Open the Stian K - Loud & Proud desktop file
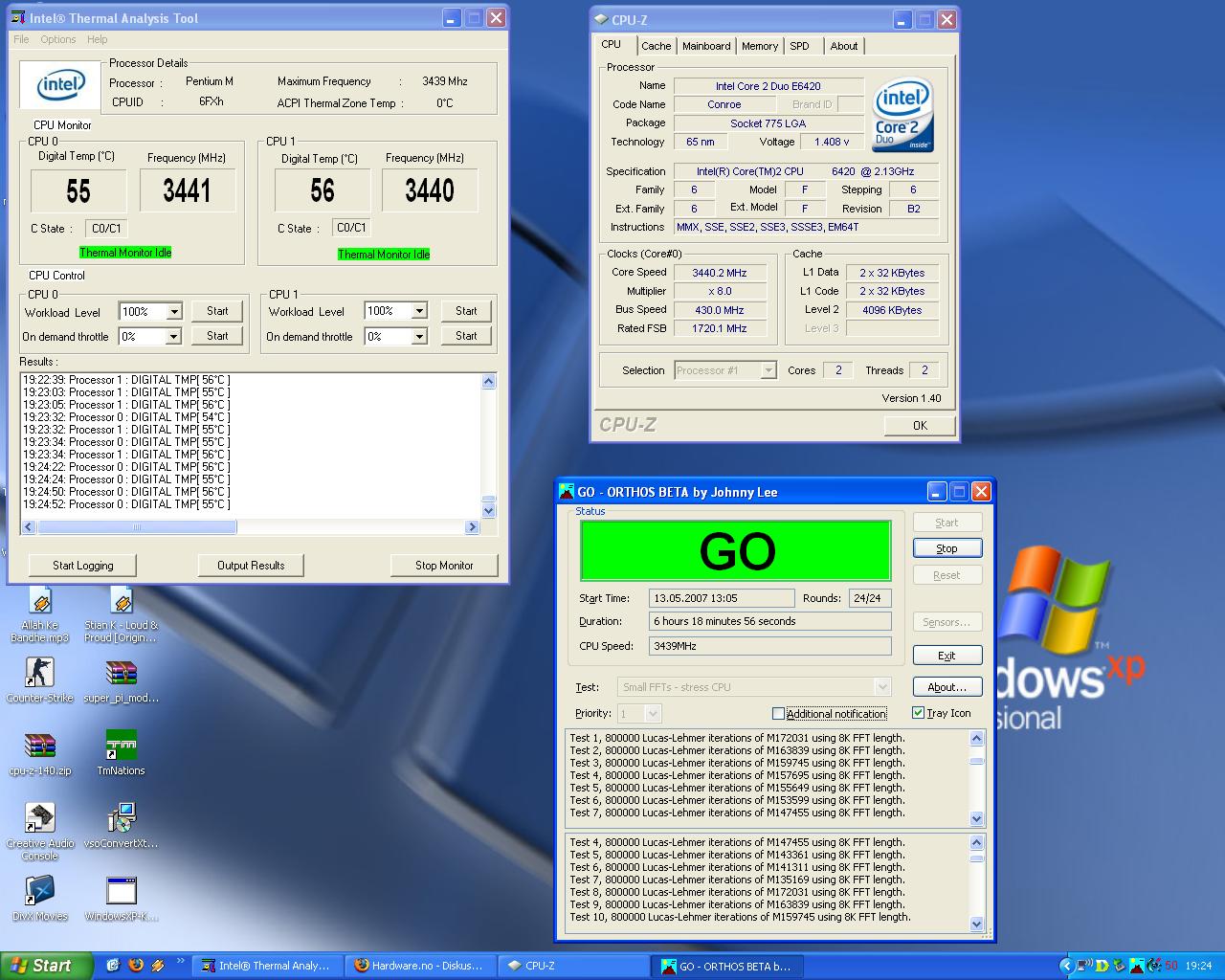The image size is (1225, 980). point(121,614)
